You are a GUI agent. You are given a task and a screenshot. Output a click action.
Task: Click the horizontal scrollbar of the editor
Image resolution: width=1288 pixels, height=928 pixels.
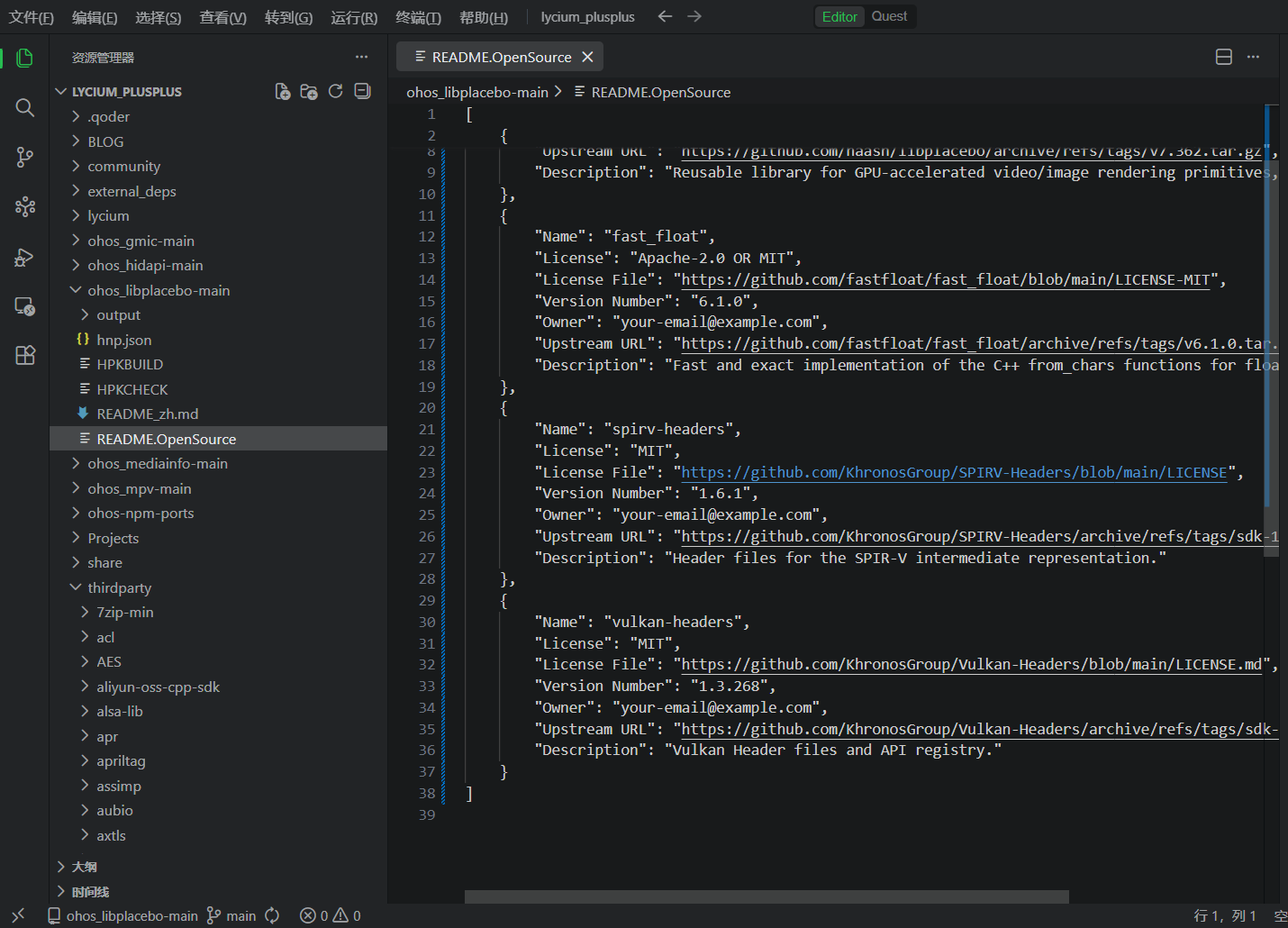click(766, 896)
